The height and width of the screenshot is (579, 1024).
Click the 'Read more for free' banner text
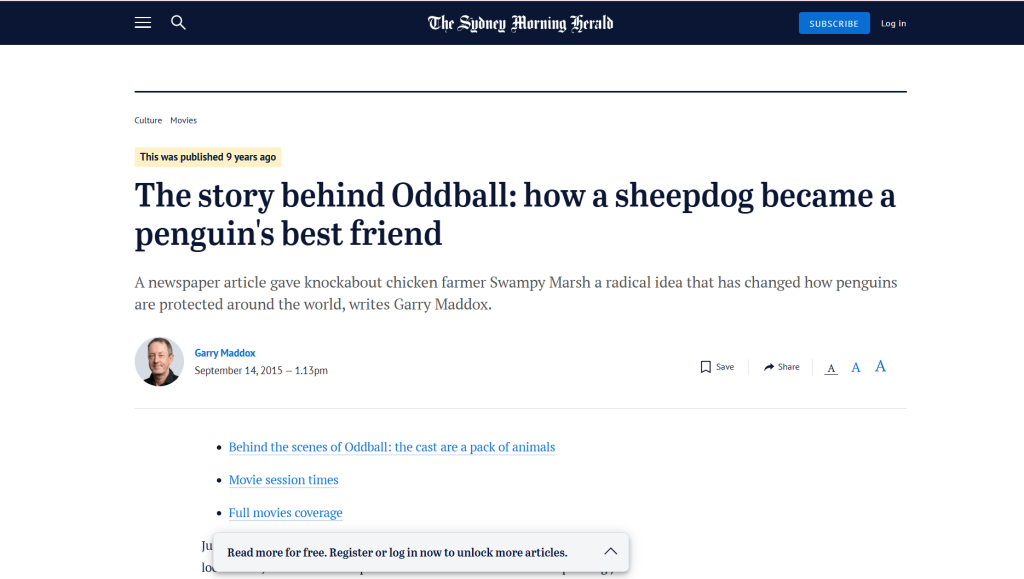pos(397,552)
